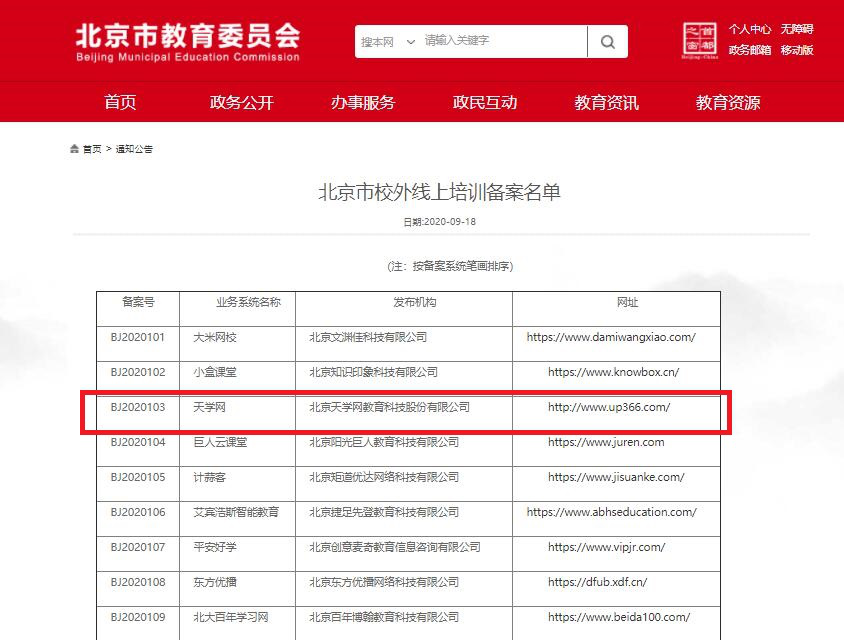
Task: Open the 首页 main navigation item
Action: (120, 102)
